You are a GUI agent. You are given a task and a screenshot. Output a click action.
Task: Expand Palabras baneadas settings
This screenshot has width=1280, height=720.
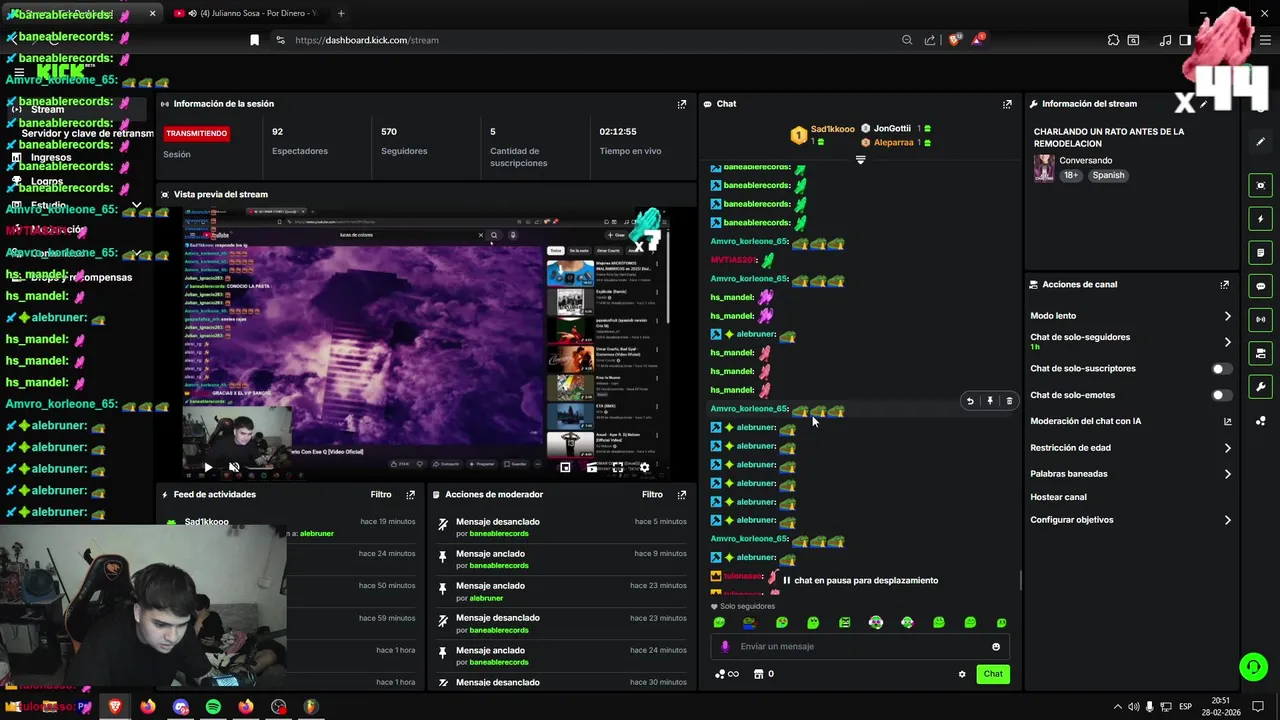pyautogui.click(x=1227, y=474)
